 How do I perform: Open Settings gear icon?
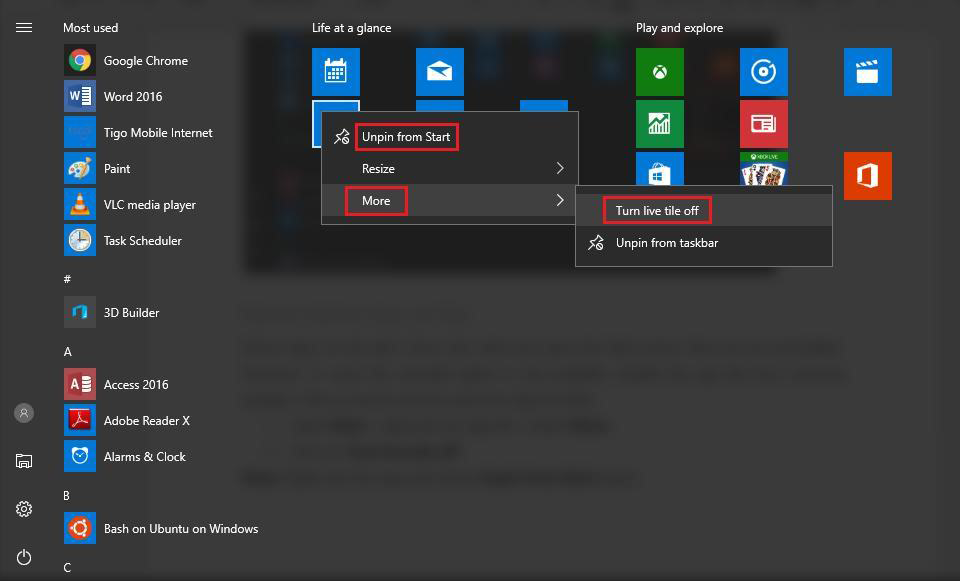(24, 509)
